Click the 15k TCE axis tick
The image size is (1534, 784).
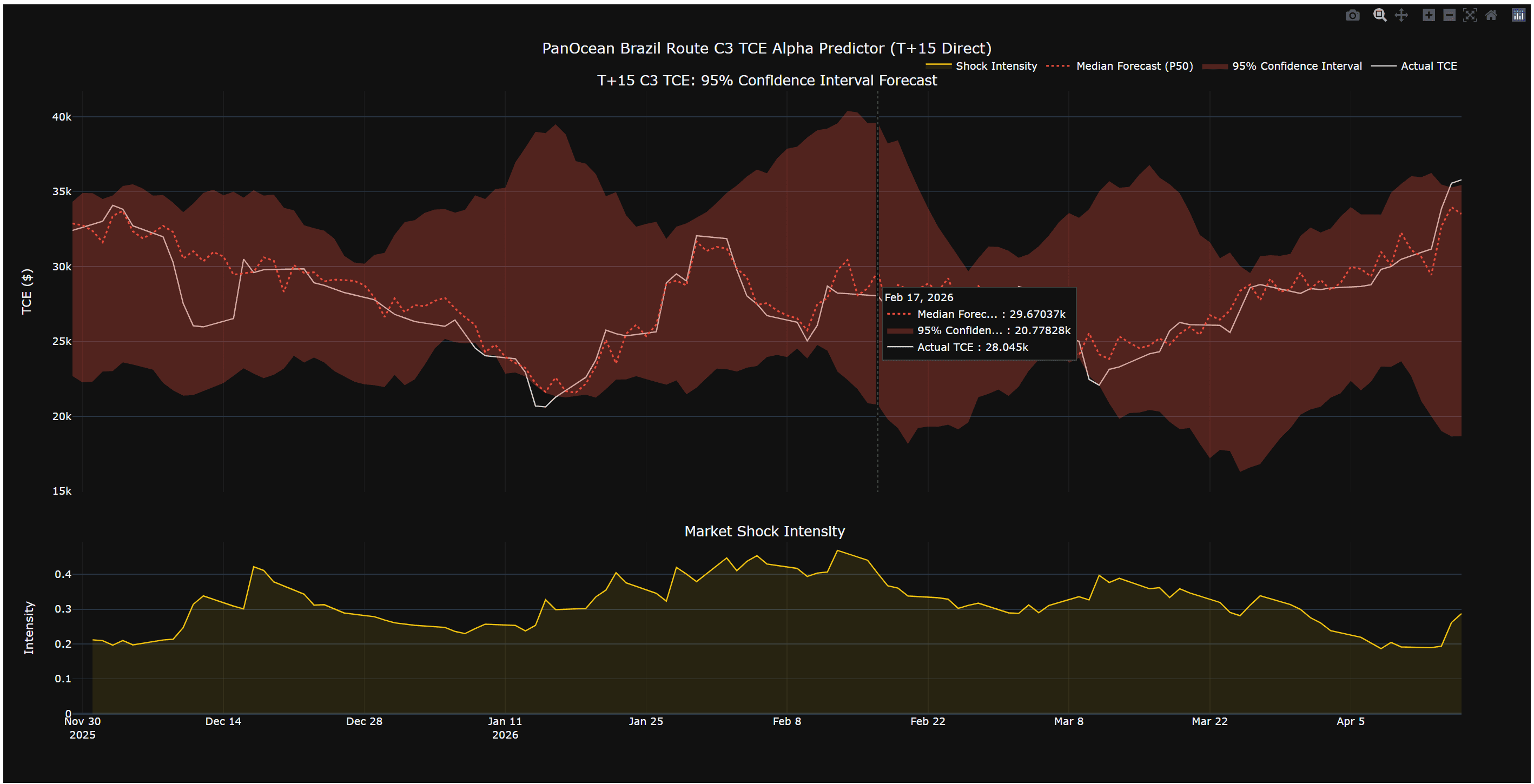62,491
